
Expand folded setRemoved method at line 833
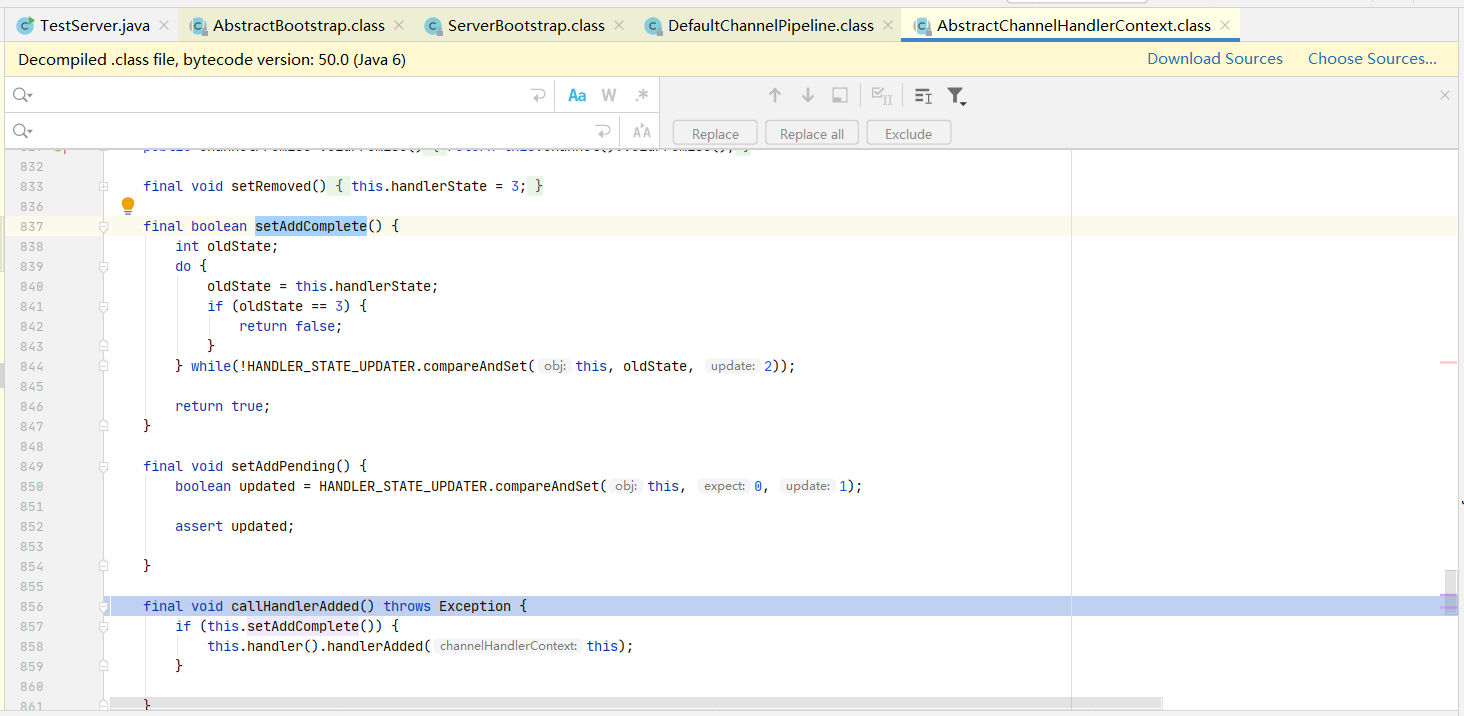tap(103, 187)
